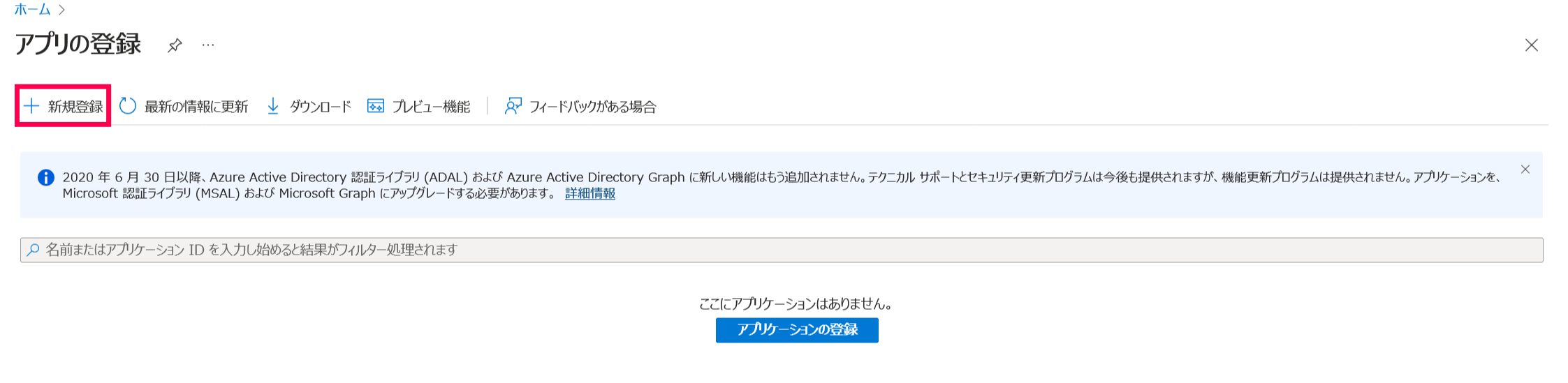The height and width of the screenshot is (383, 1568).
Task: Focus the application name or ID search field
Action: click(x=782, y=250)
